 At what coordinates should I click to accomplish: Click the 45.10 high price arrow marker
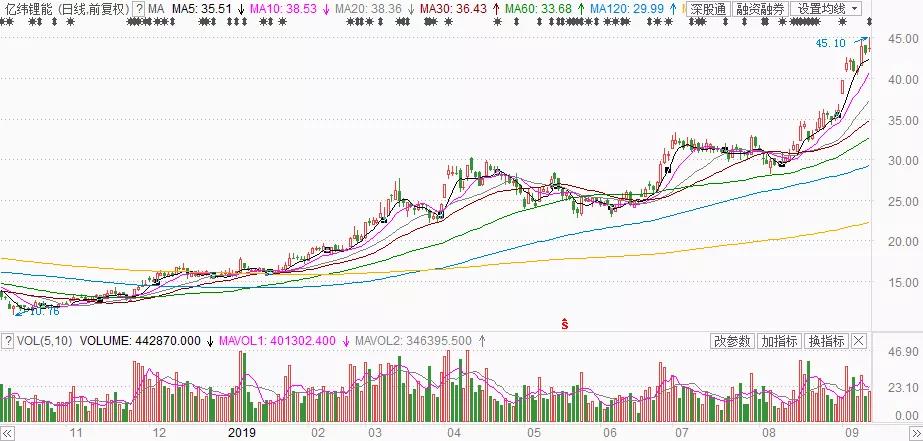(x=834, y=43)
